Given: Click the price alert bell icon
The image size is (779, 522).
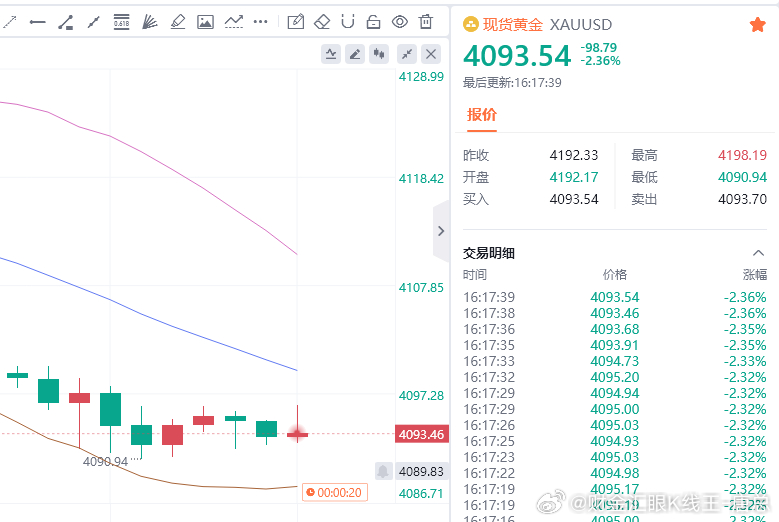Looking at the screenshot, I should [383, 471].
